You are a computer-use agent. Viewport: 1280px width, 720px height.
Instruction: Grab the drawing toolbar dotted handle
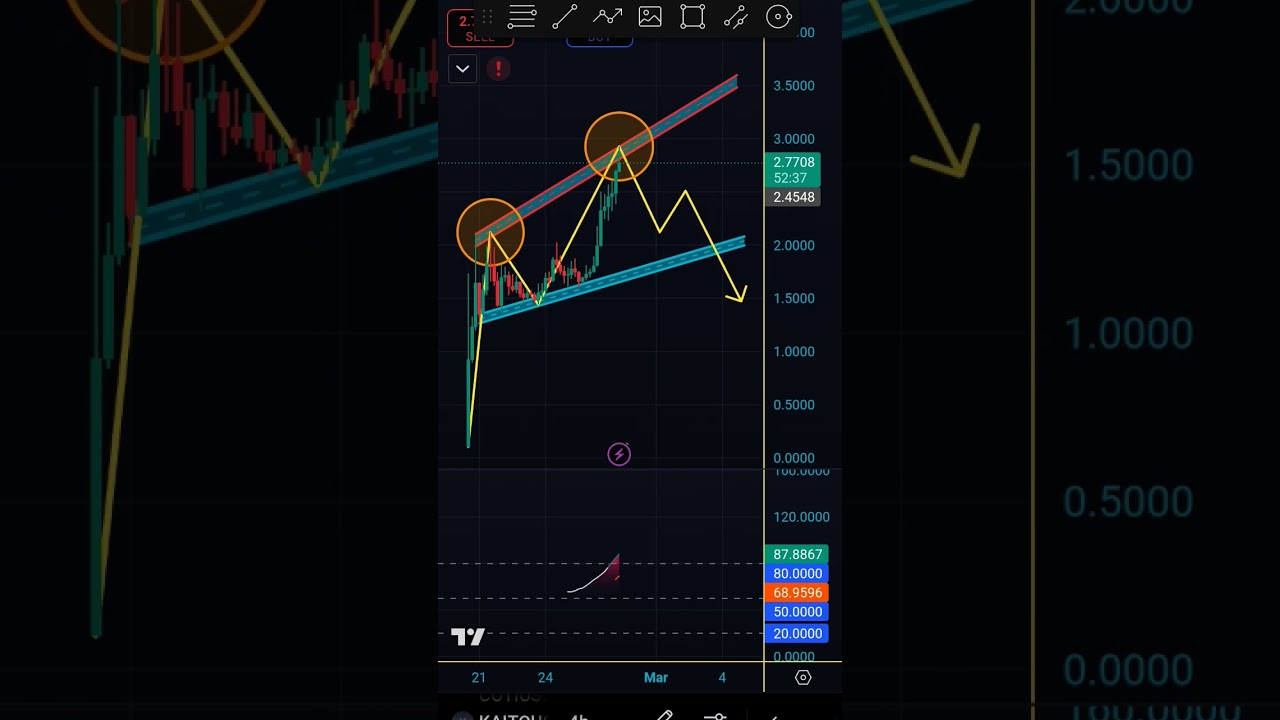tap(487, 16)
